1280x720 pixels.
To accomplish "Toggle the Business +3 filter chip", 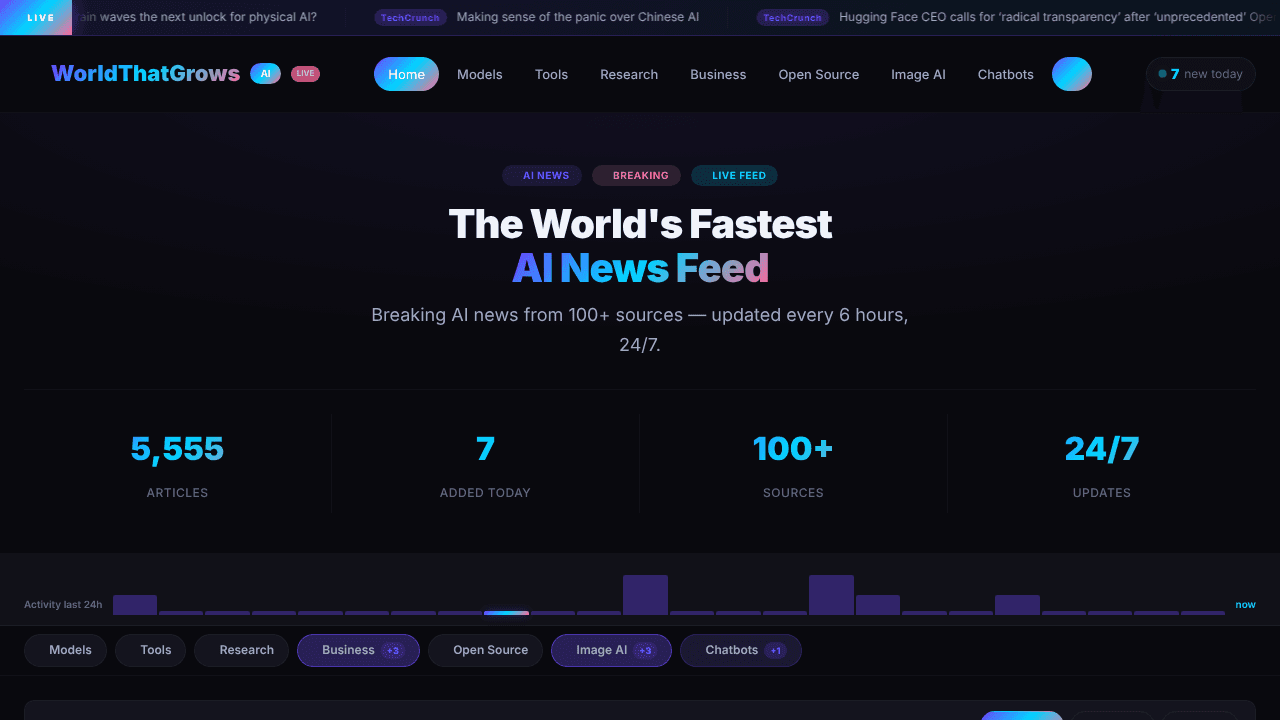I will click(x=358, y=650).
